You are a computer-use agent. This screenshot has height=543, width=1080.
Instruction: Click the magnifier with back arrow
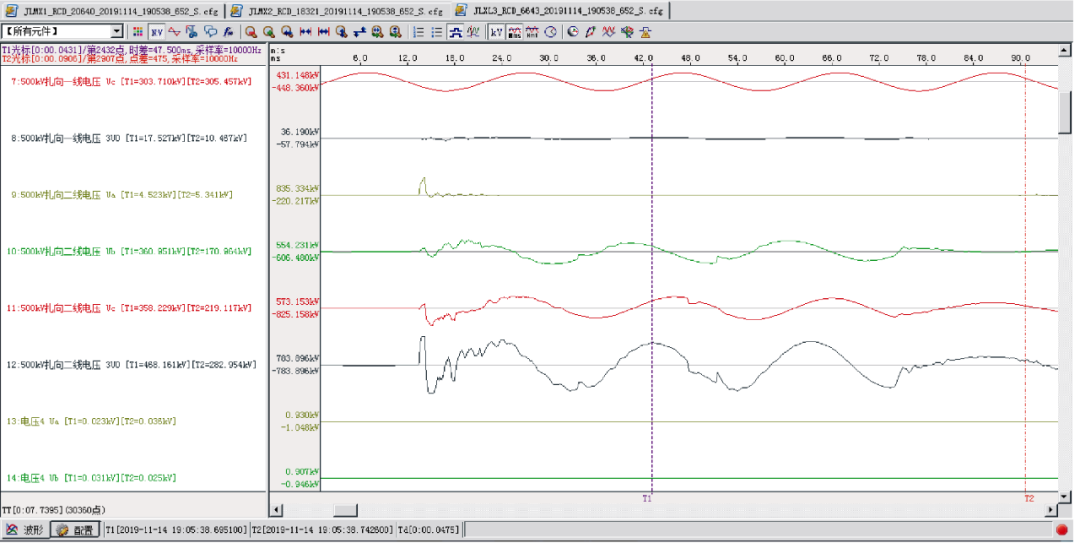point(287,32)
